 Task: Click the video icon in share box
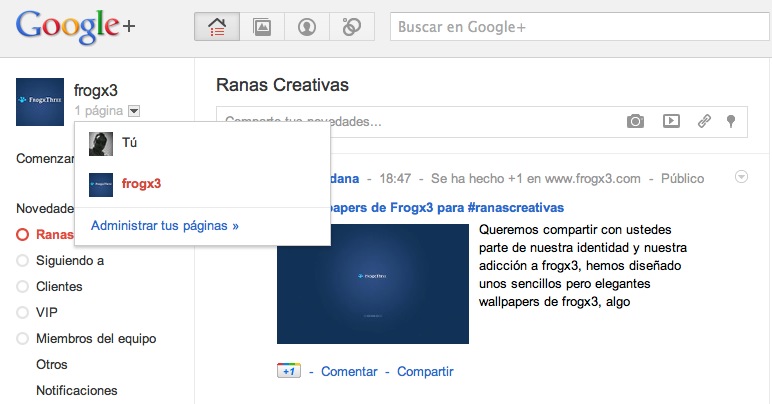pos(671,121)
